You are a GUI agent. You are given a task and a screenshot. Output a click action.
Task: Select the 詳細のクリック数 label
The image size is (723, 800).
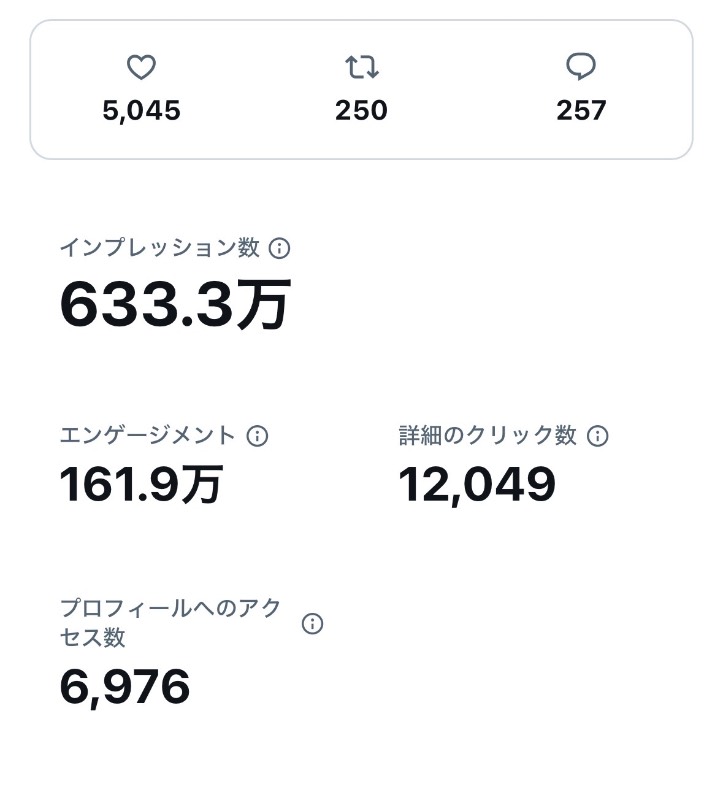pos(487,436)
